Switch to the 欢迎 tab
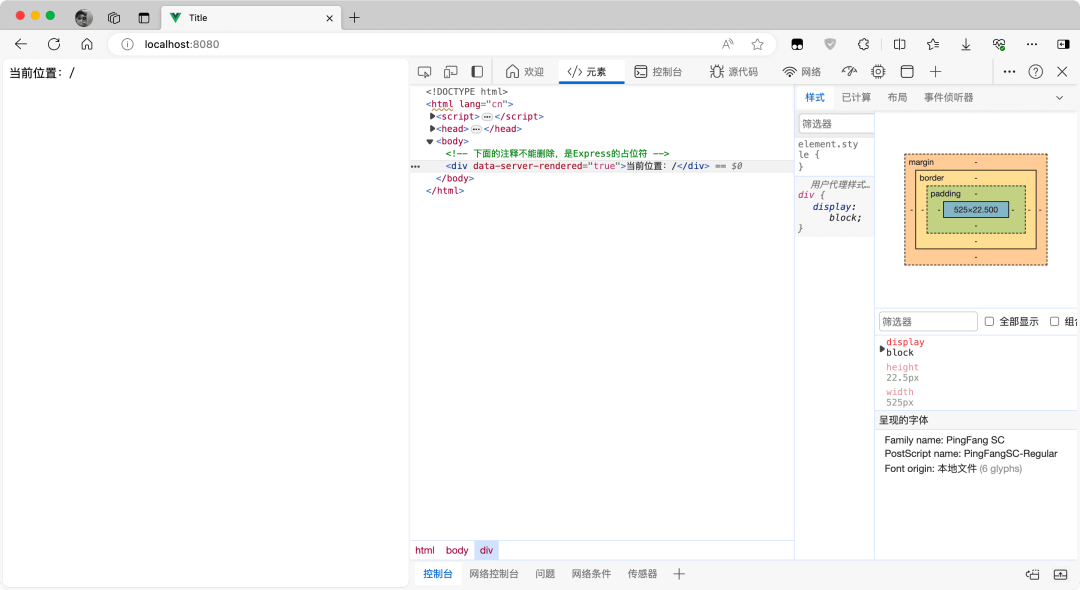 525,72
